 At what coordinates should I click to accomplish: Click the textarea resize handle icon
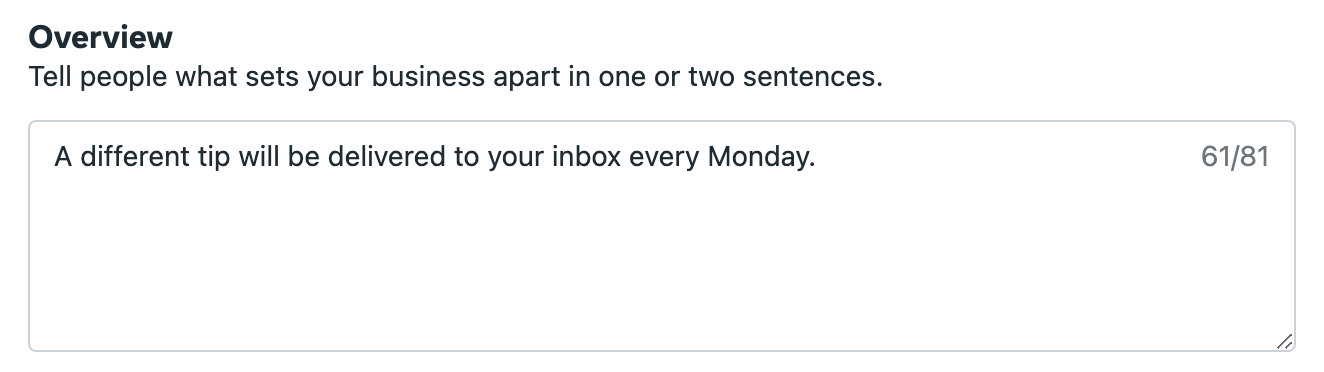[x=1285, y=341]
